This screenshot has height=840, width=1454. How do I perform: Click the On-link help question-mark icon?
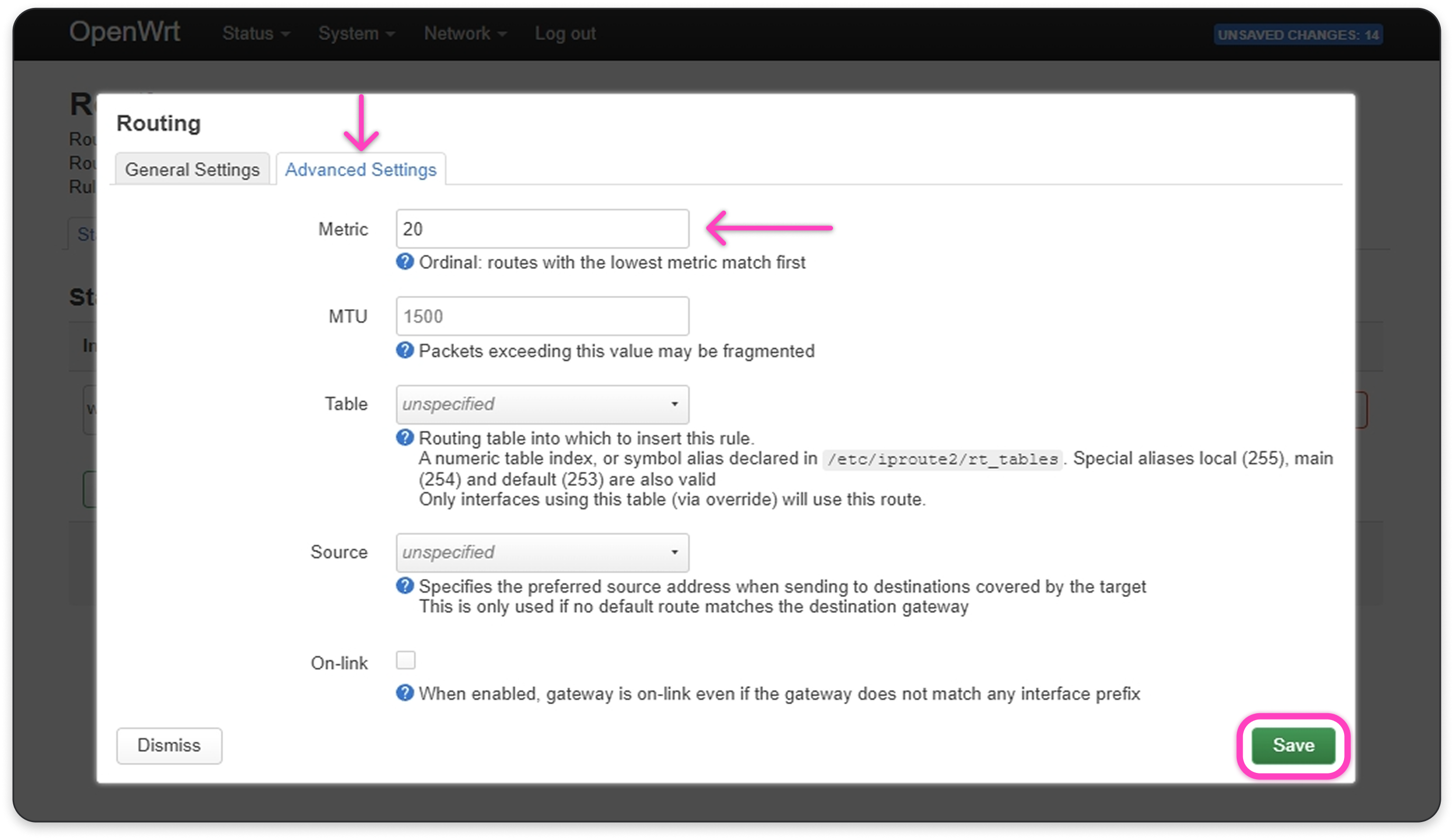coord(404,693)
